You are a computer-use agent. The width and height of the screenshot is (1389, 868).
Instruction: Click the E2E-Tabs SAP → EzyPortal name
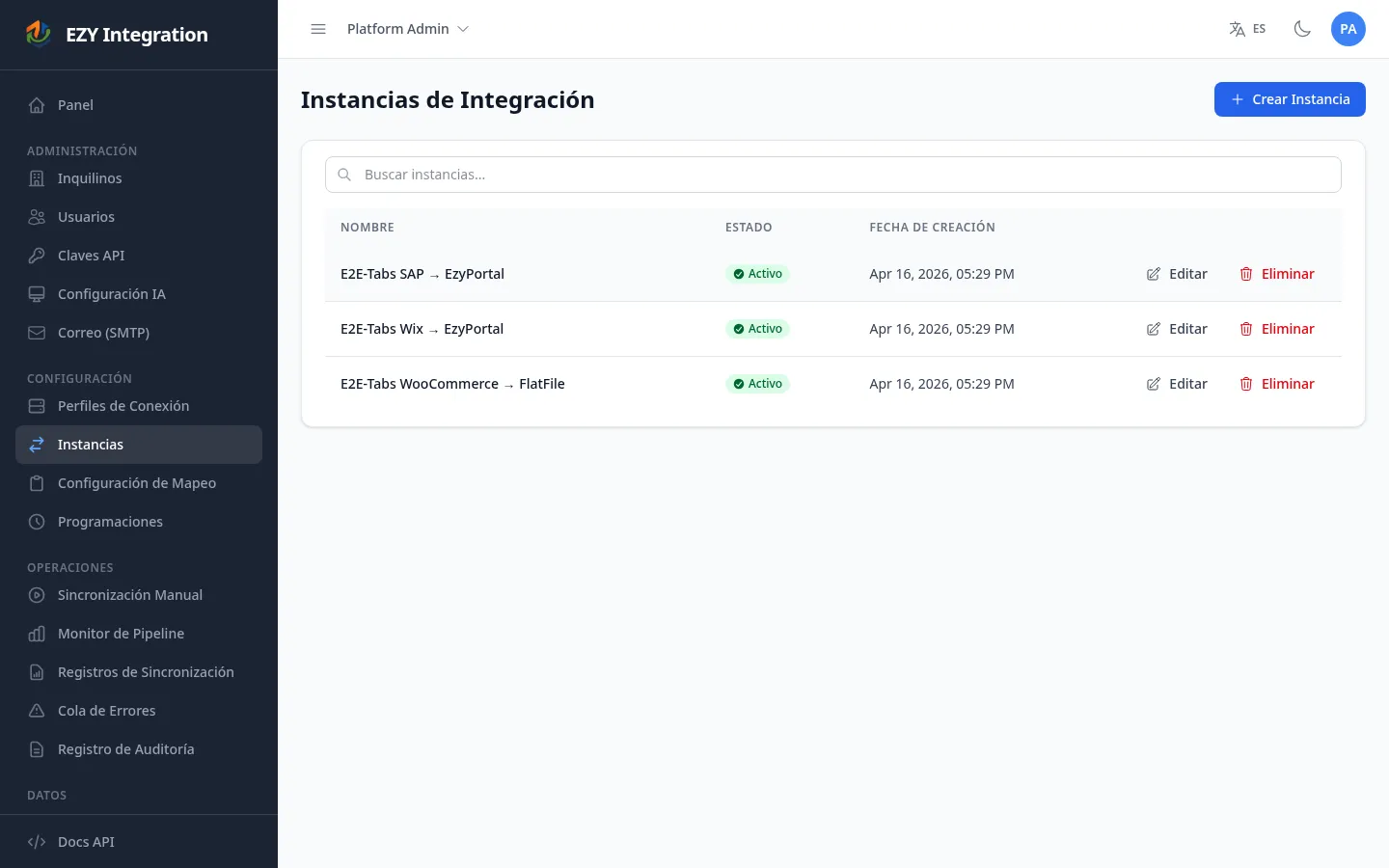click(422, 274)
